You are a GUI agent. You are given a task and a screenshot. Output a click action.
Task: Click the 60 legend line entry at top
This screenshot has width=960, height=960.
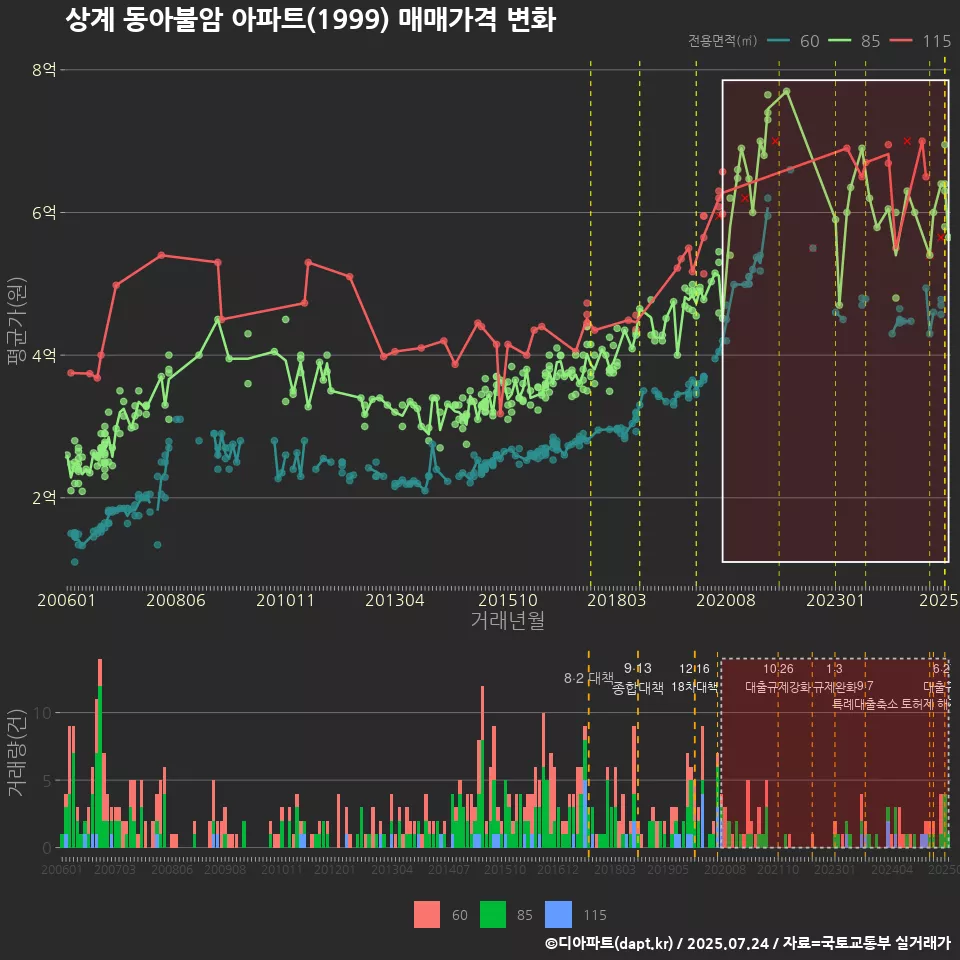tap(793, 41)
